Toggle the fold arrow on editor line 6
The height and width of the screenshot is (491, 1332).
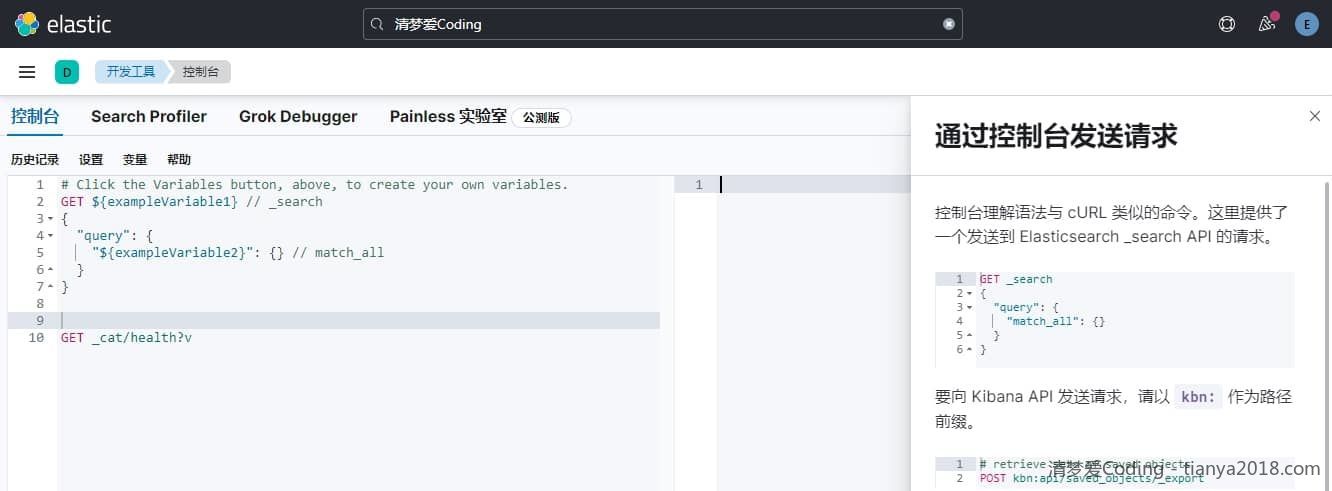tap(51, 270)
